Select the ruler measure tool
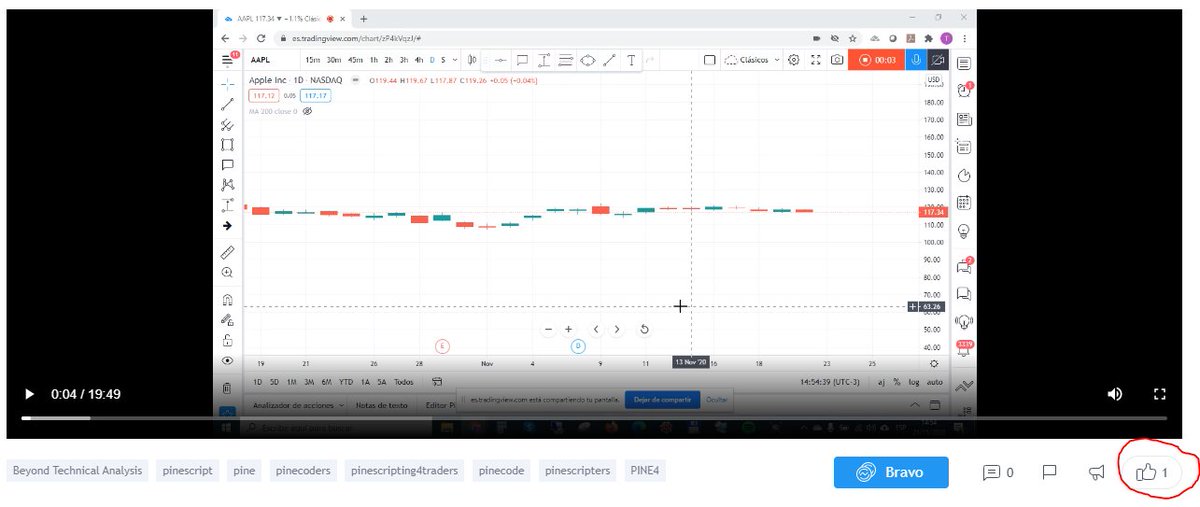Screen dimensions: 1200x507 click(228, 252)
